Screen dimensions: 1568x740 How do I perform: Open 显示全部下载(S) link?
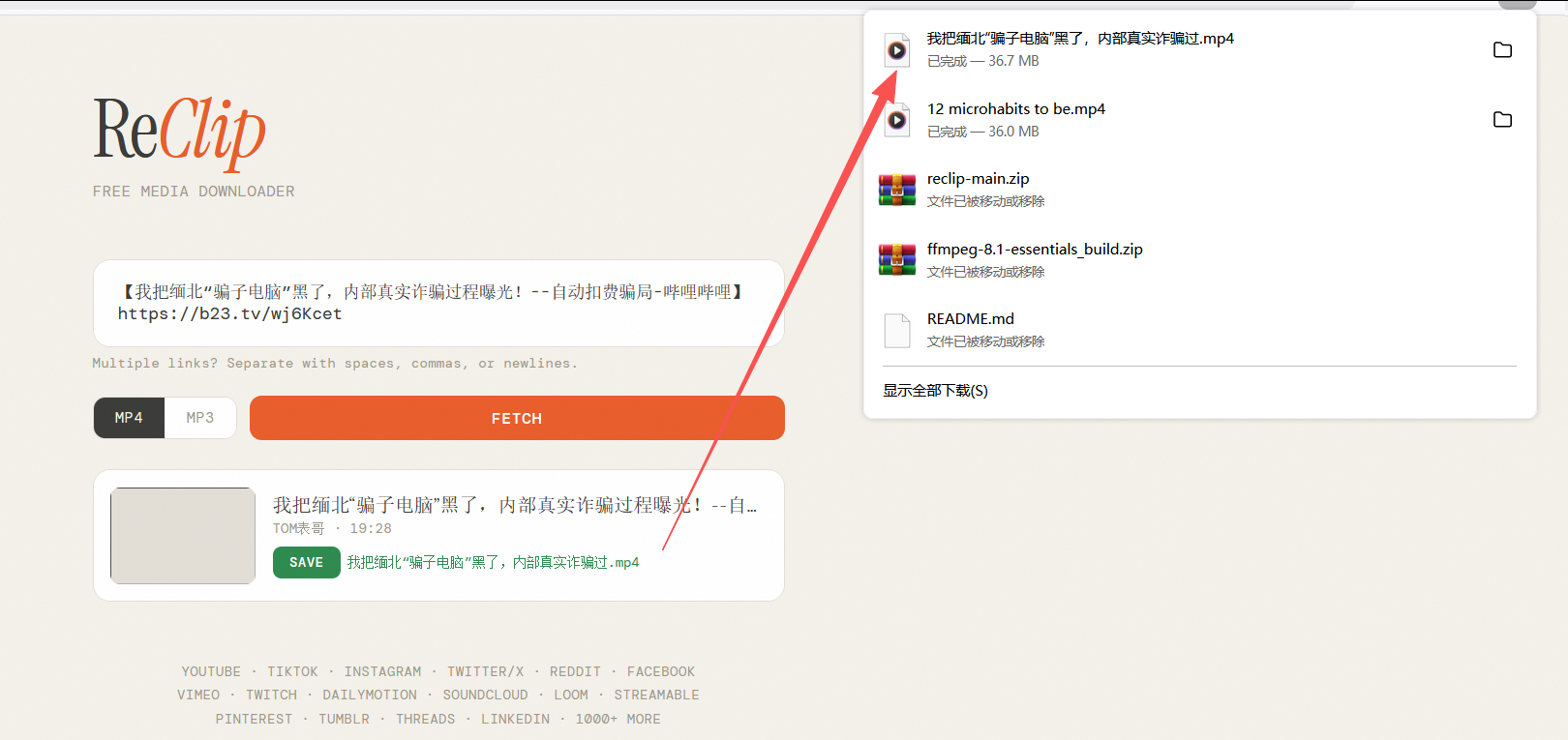pos(935,391)
